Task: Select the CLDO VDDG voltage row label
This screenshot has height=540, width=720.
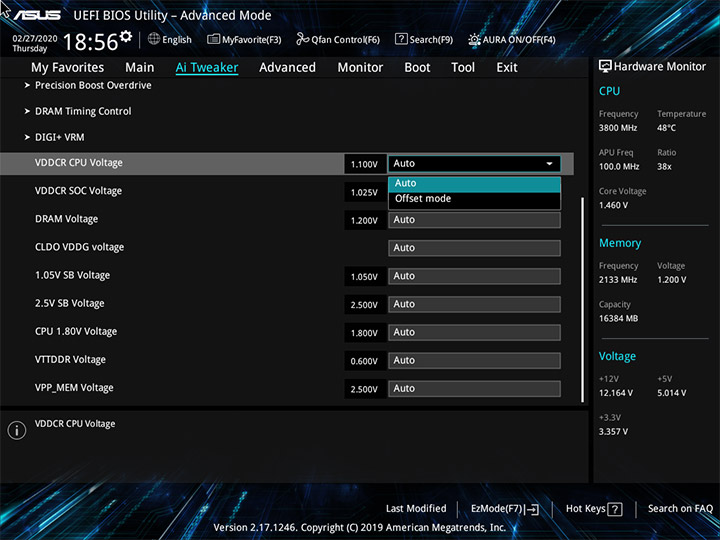Action: click(x=79, y=247)
